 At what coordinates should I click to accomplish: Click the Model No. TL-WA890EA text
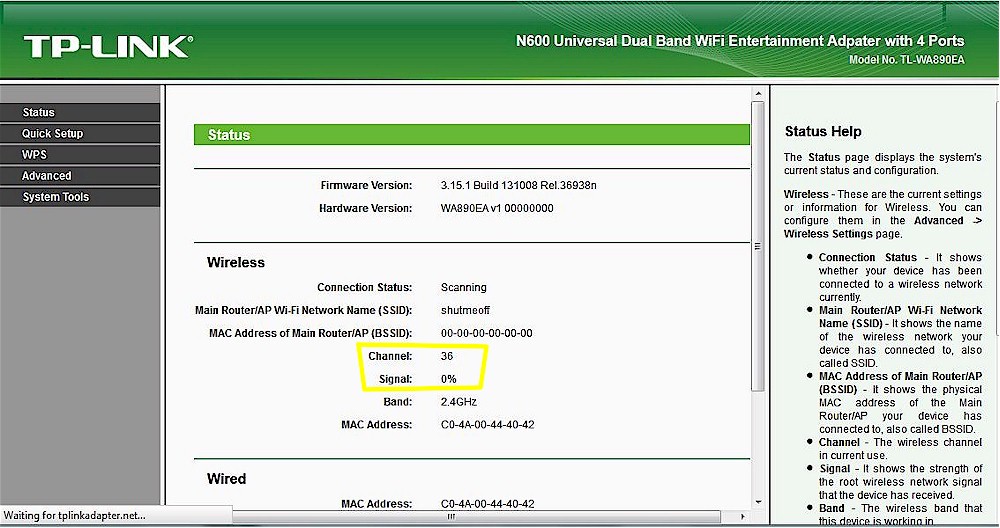907,60
